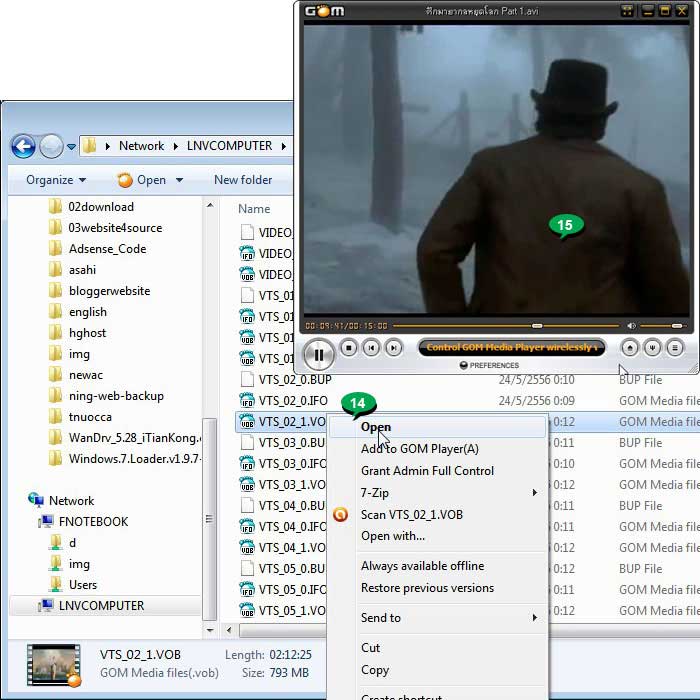The width and height of the screenshot is (700, 700).
Task: Select the VTS_02_0.BUP file
Action: tap(295, 379)
